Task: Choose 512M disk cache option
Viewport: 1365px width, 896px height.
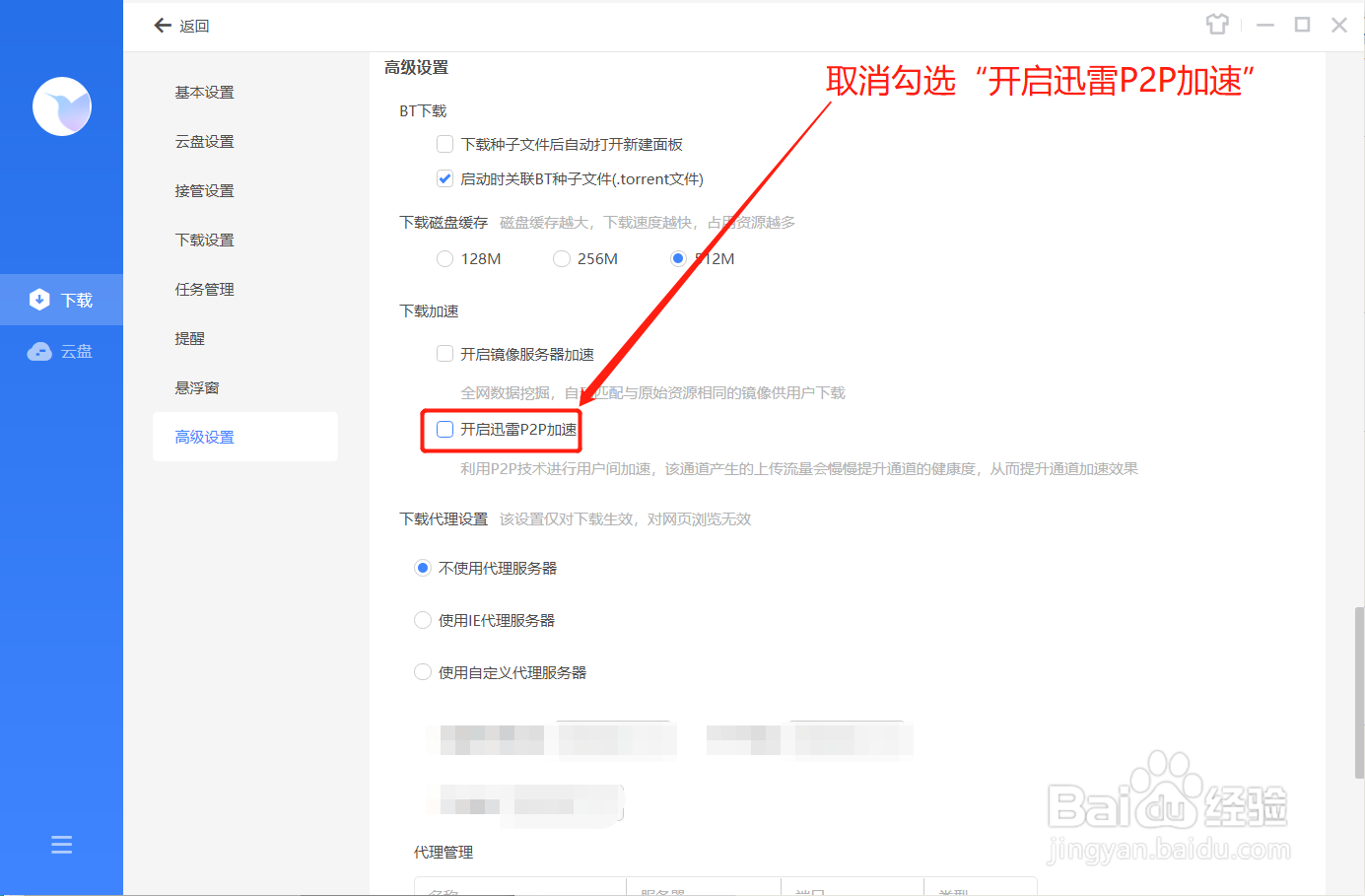Action: pyautogui.click(x=678, y=258)
